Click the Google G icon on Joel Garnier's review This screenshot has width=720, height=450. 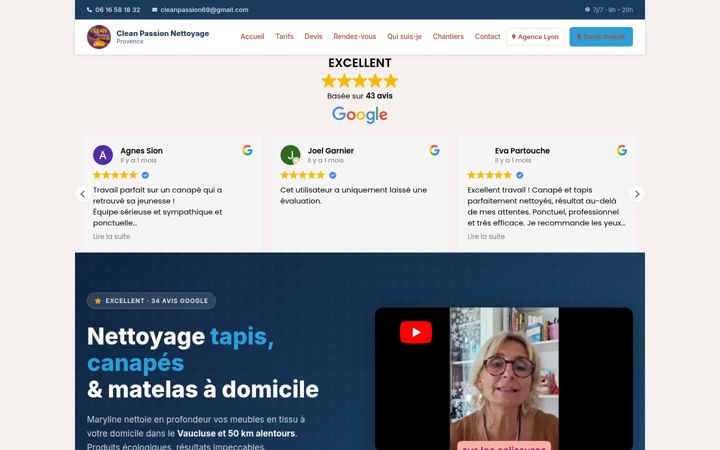(434, 150)
